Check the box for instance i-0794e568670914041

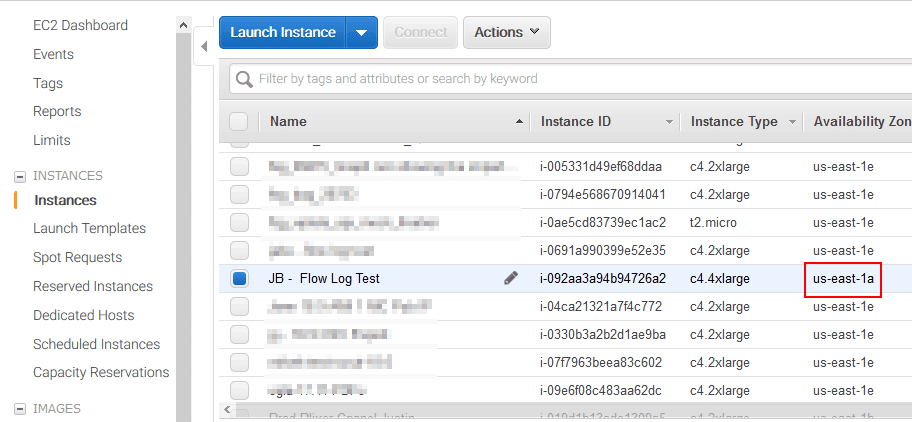point(239,195)
